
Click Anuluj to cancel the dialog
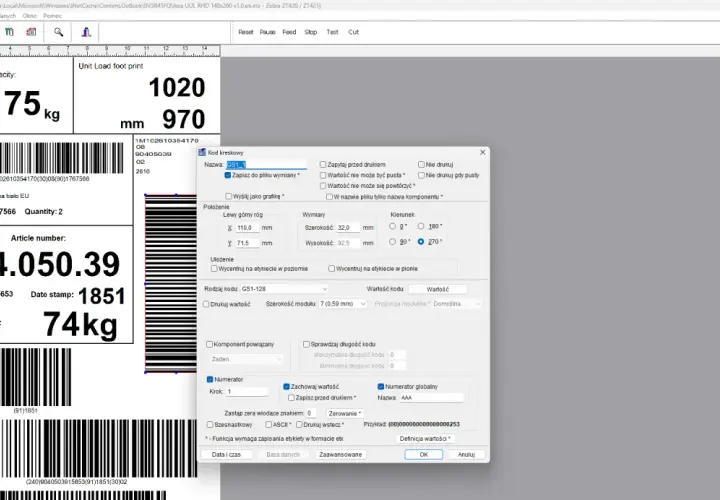point(466,455)
